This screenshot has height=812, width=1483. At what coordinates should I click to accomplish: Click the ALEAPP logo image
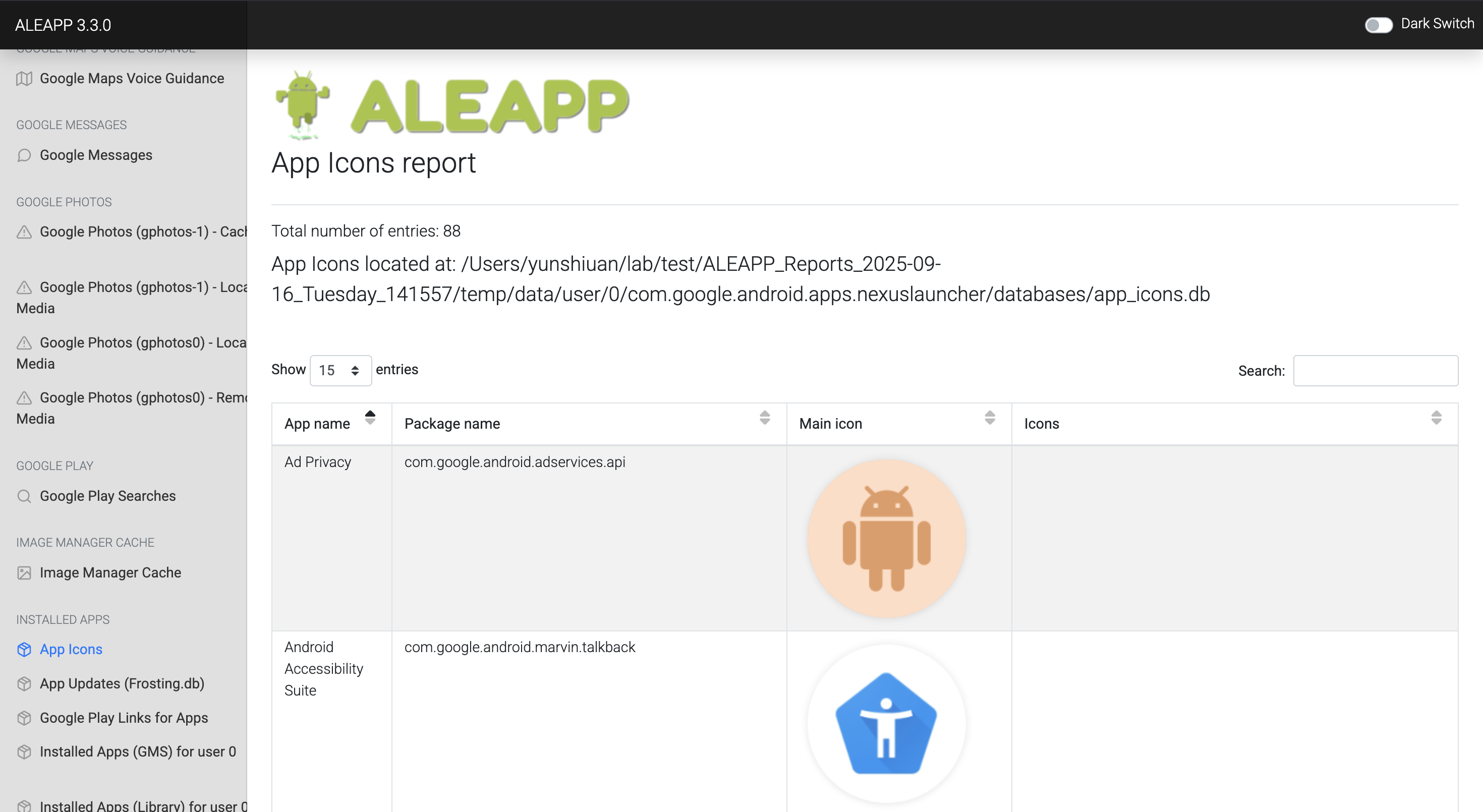(451, 105)
